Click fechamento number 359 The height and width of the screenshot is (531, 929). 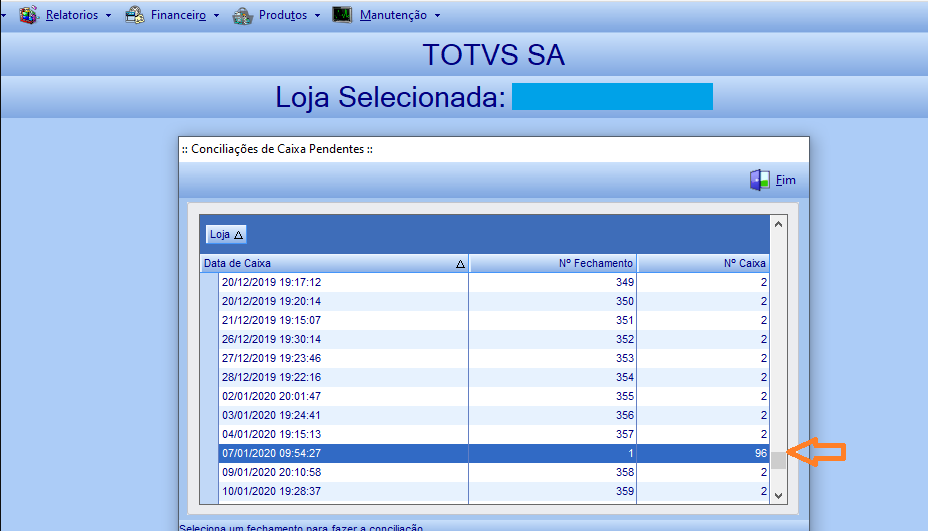coord(624,491)
